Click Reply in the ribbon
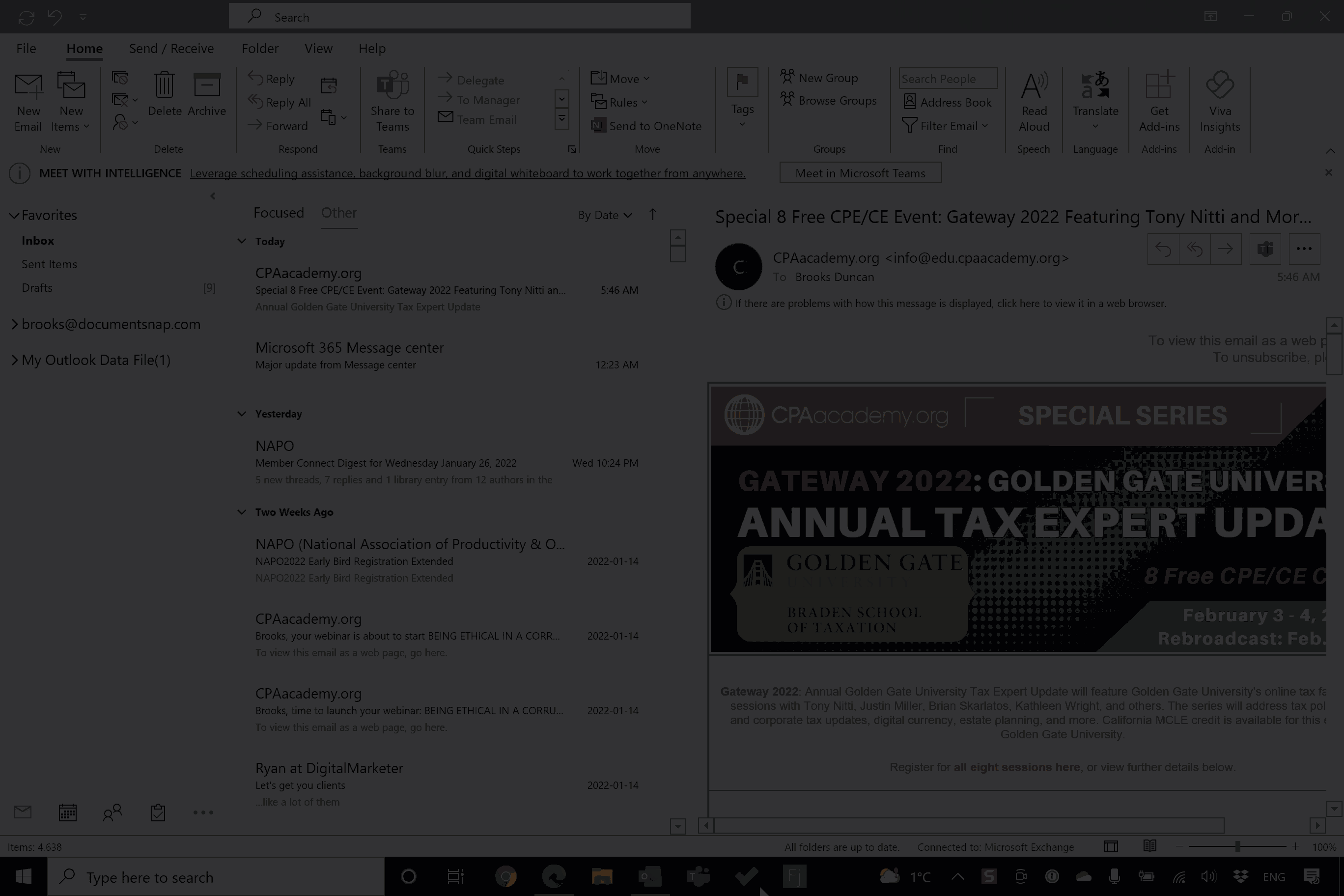 point(272,79)
